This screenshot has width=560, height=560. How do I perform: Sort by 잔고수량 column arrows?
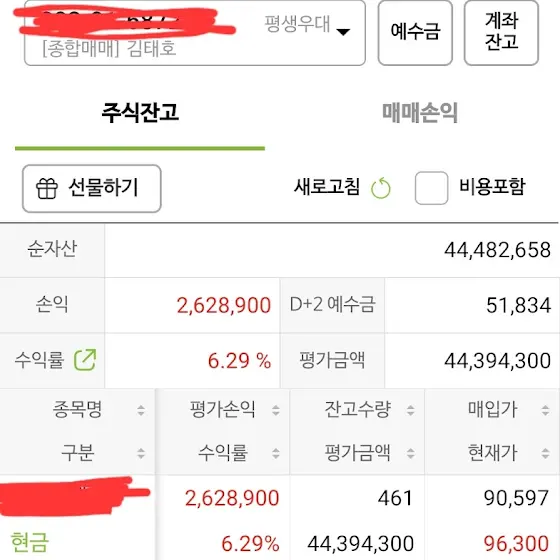click(x=411, y=410)
